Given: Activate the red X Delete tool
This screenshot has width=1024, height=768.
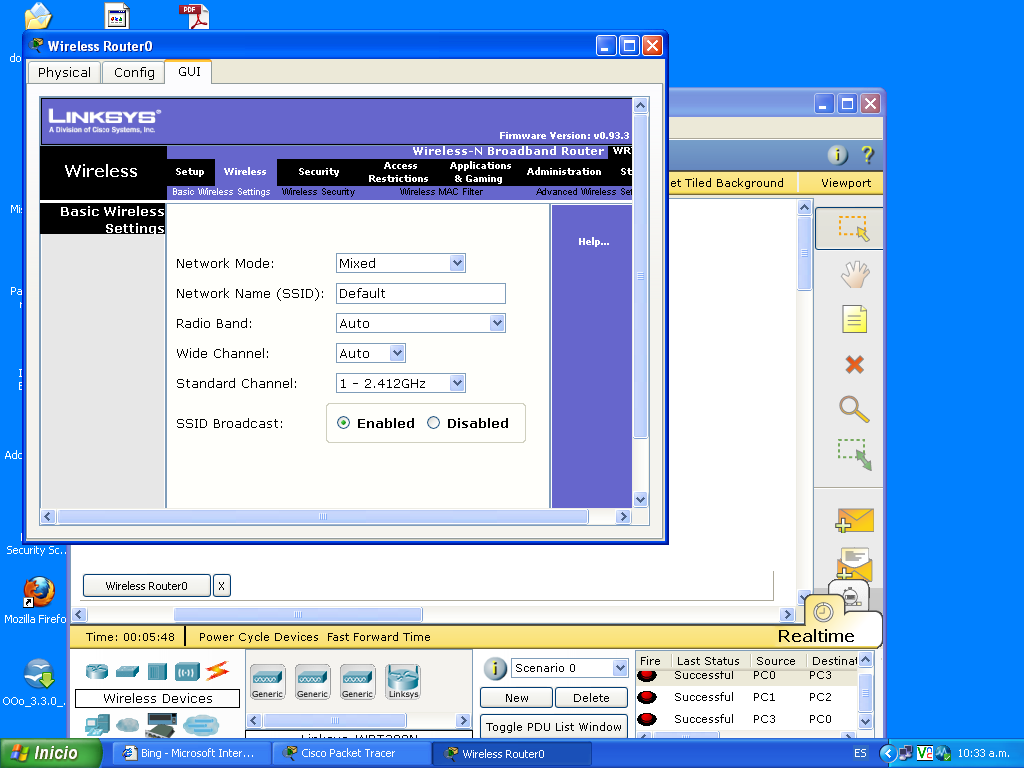Looking at the screenshot, I should click(854, 364).
